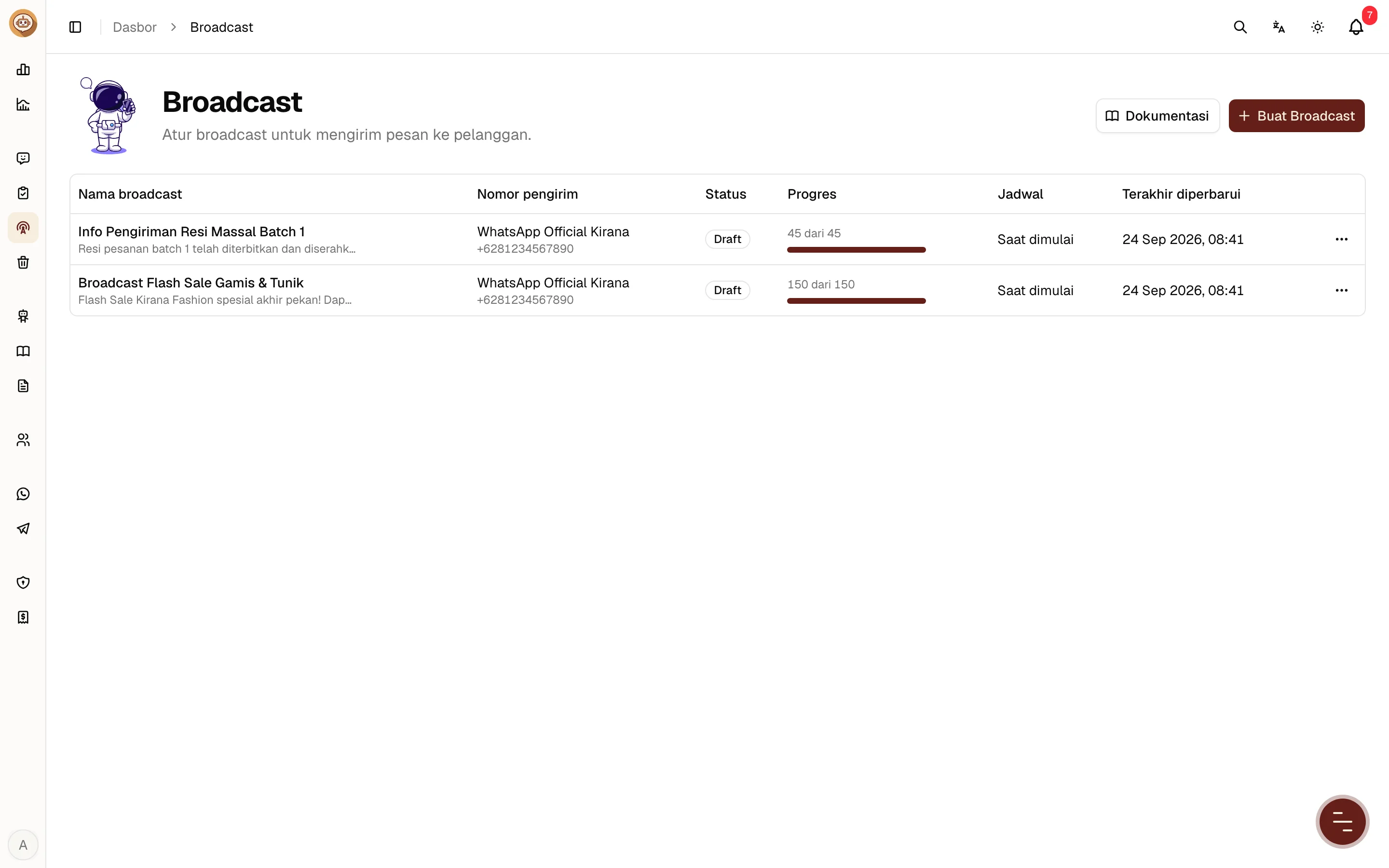This screenshot has width=1389, height=868.
Task: Open the notifications bell with badge 7
Action: [1356, 27]
